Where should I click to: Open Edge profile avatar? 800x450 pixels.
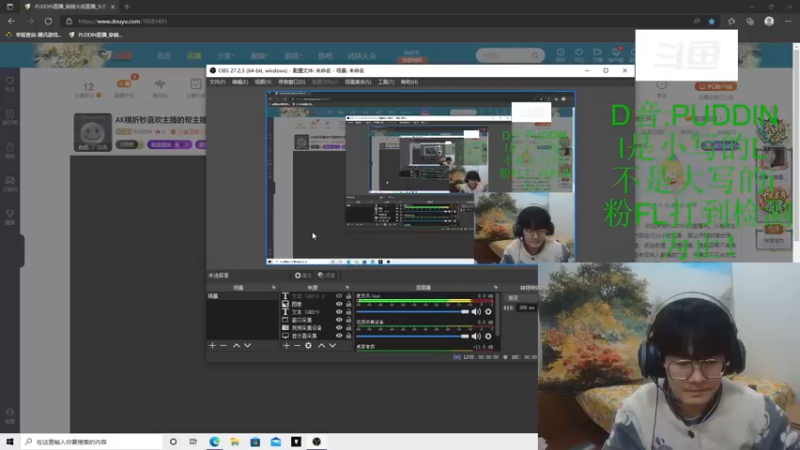(769, 21)
